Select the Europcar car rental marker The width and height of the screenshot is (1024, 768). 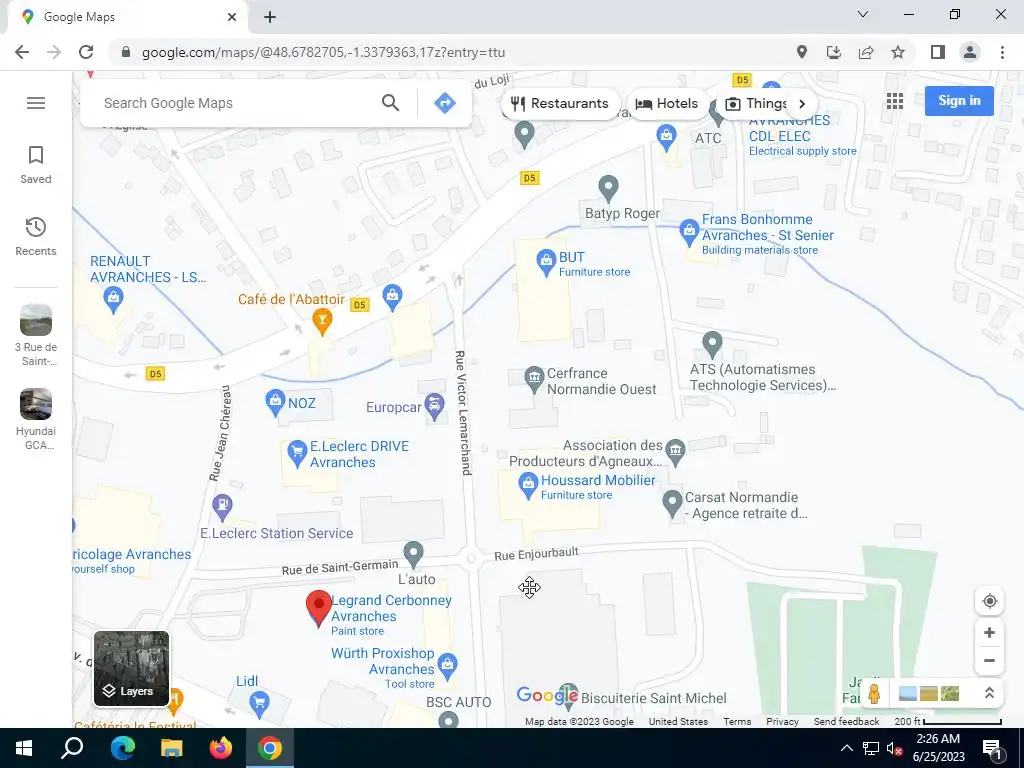tap(434, 407)
